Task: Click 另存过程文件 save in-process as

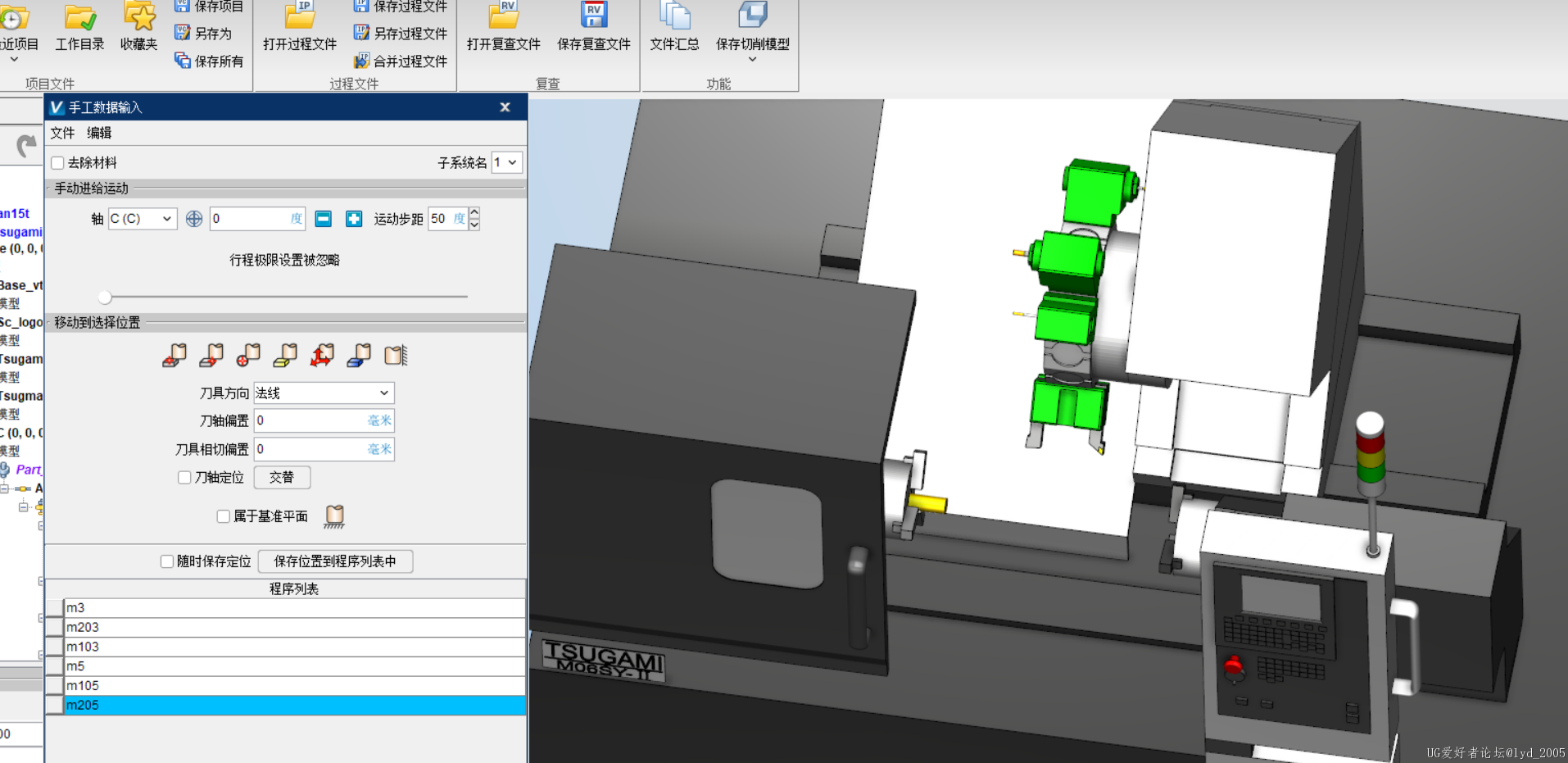Action: coord(401,34)
